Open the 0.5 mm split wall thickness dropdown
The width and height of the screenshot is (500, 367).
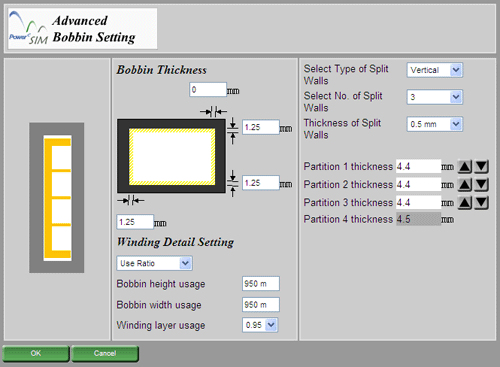tap(435, 124)
